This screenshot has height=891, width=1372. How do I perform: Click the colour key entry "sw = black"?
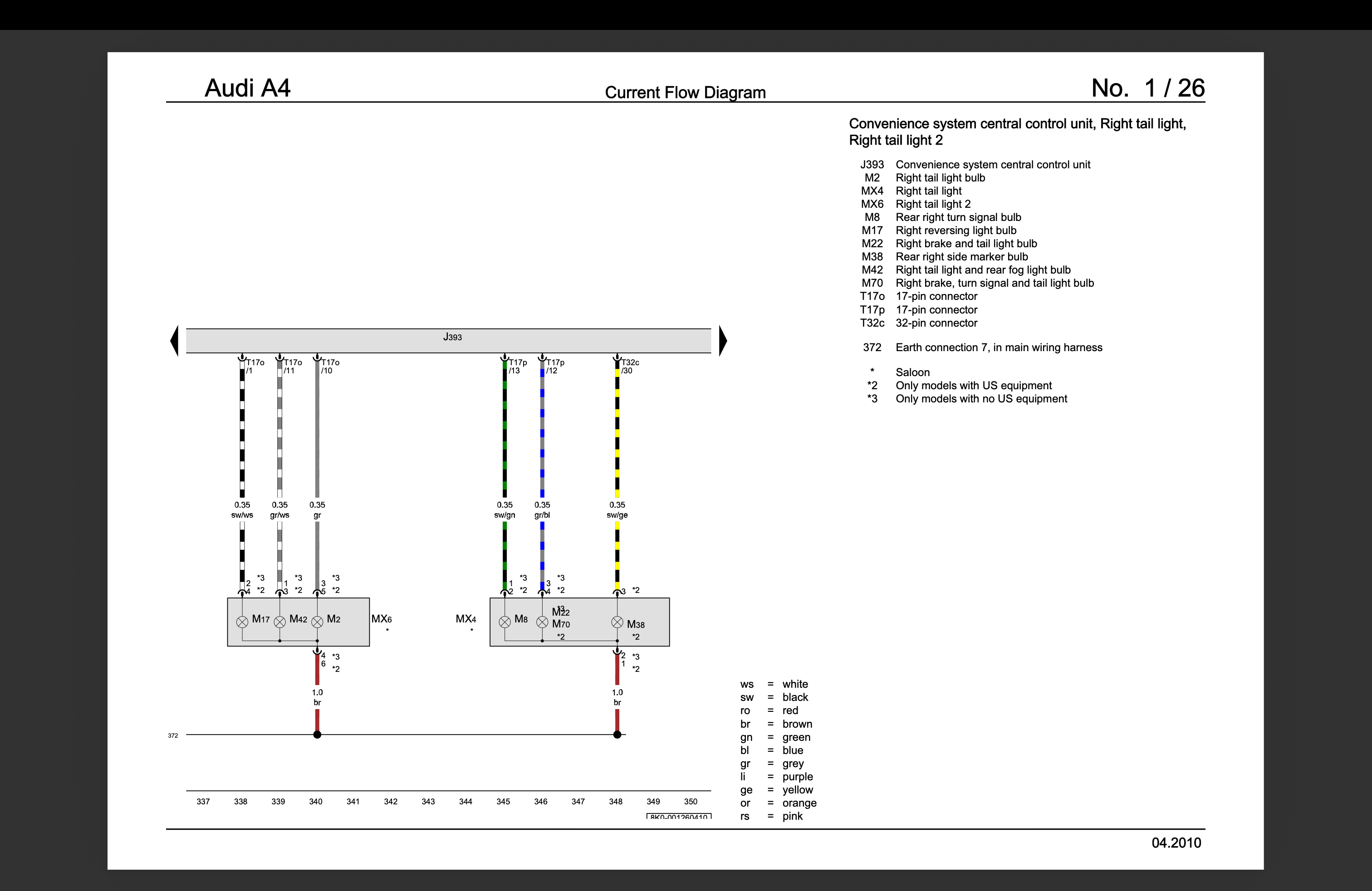[x=774, y=697]
